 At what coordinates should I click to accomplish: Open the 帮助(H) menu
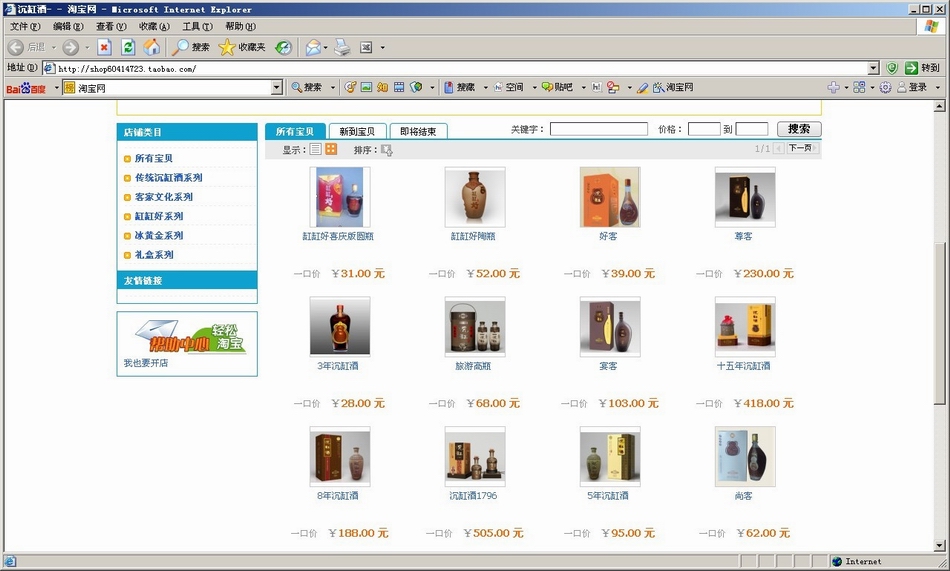(x=241, y=26)
